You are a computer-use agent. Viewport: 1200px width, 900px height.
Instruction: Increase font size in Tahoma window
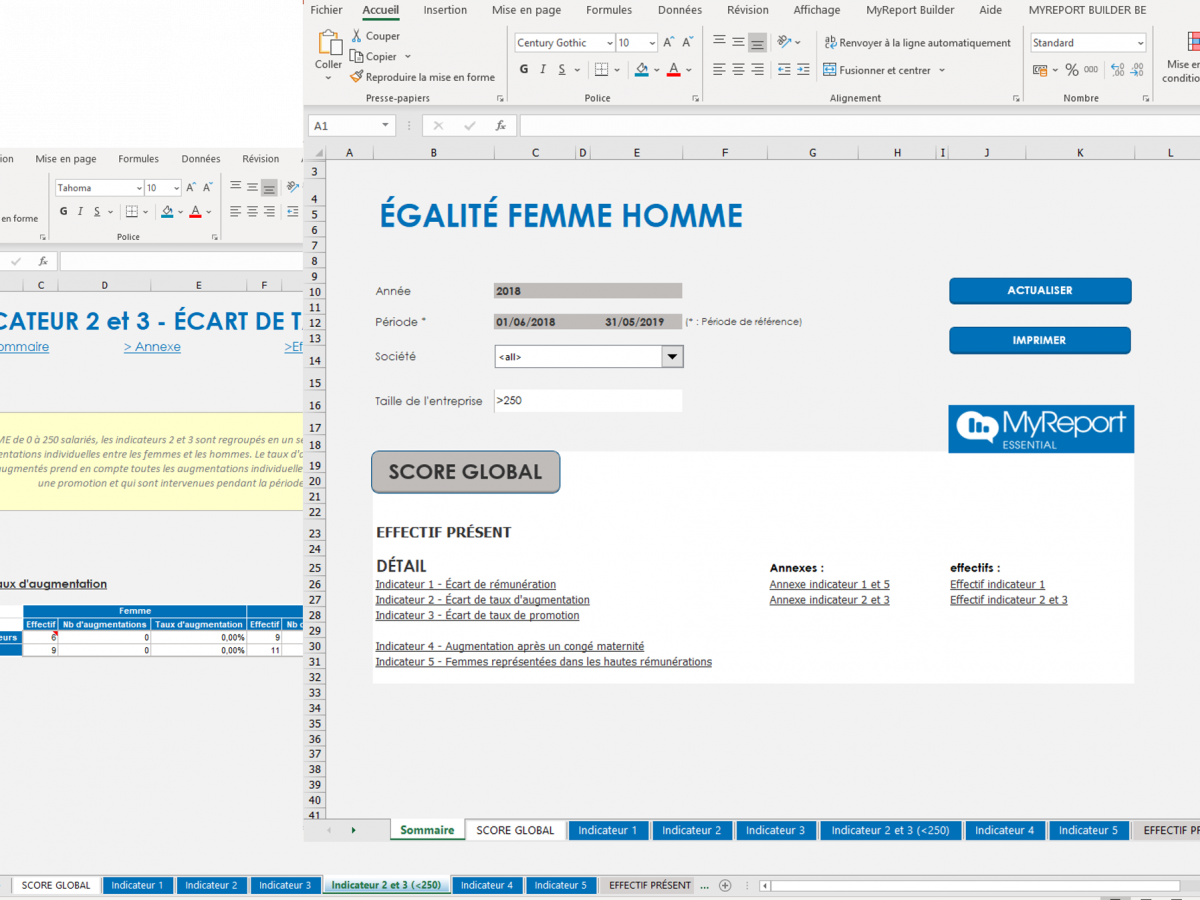pyautogui.click(x=191, y=188)
